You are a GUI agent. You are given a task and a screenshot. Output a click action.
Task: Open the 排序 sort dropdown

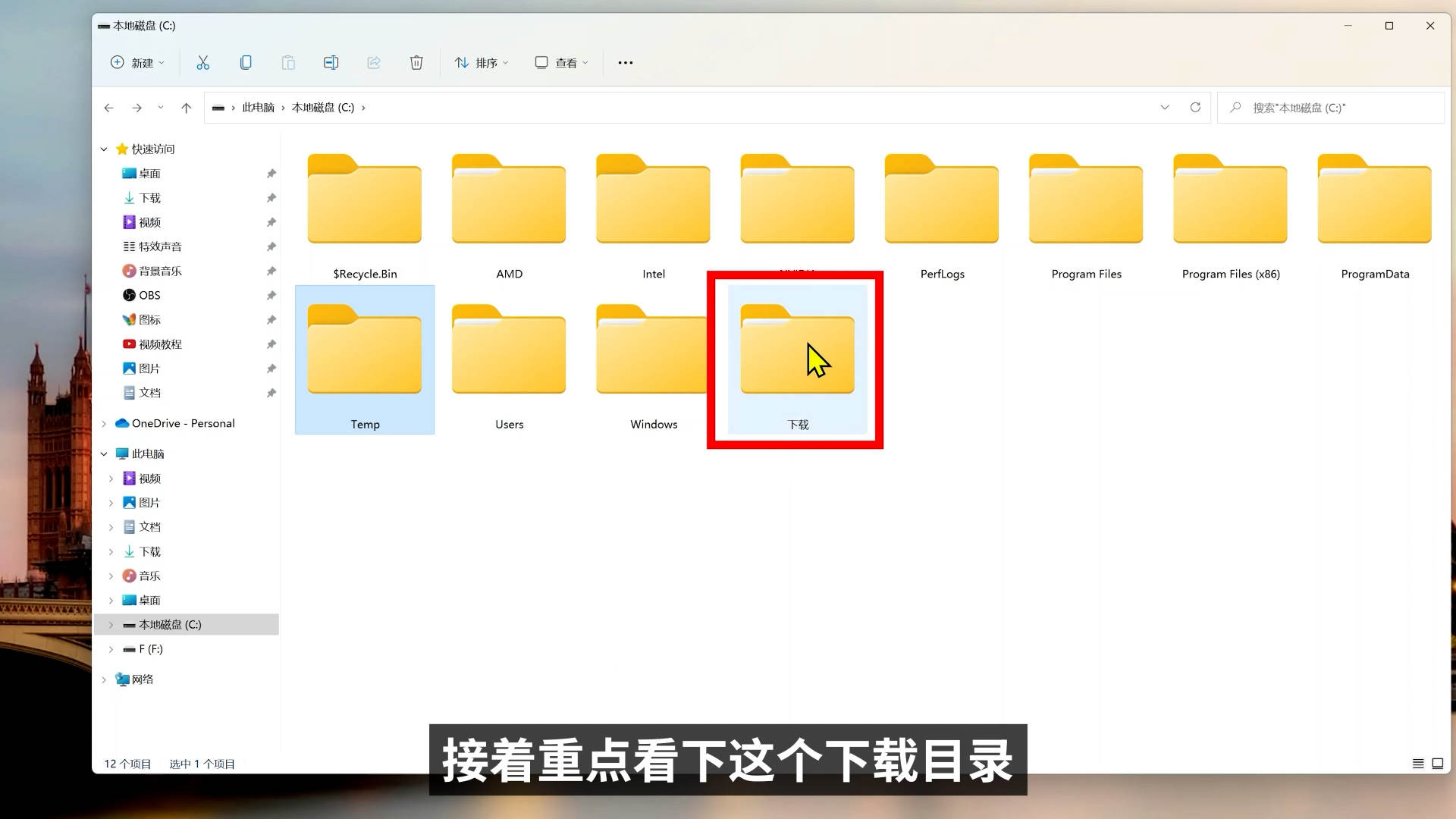pos(481,62)
